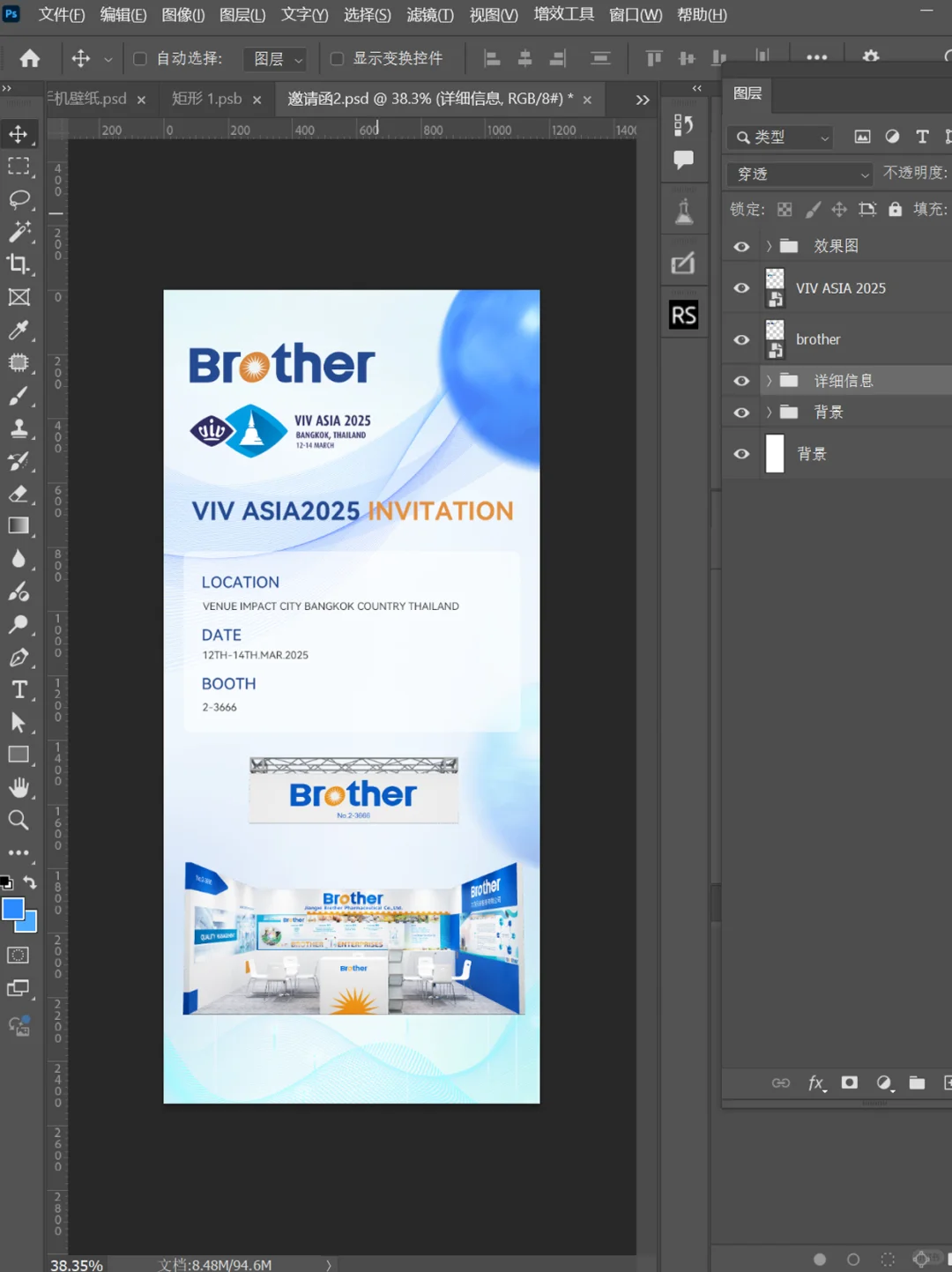Open the 图像(I) menu
The height and width of the screenshot is (1272, 952).
[x=183, y=15]
